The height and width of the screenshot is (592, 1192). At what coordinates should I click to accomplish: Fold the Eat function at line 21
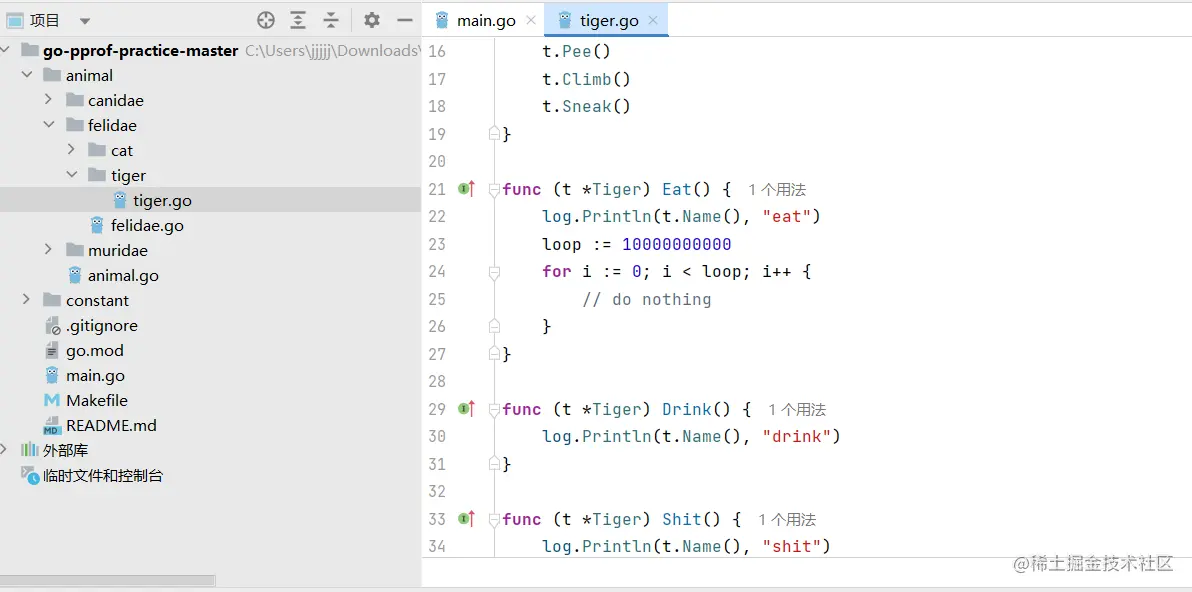[494, 189]
